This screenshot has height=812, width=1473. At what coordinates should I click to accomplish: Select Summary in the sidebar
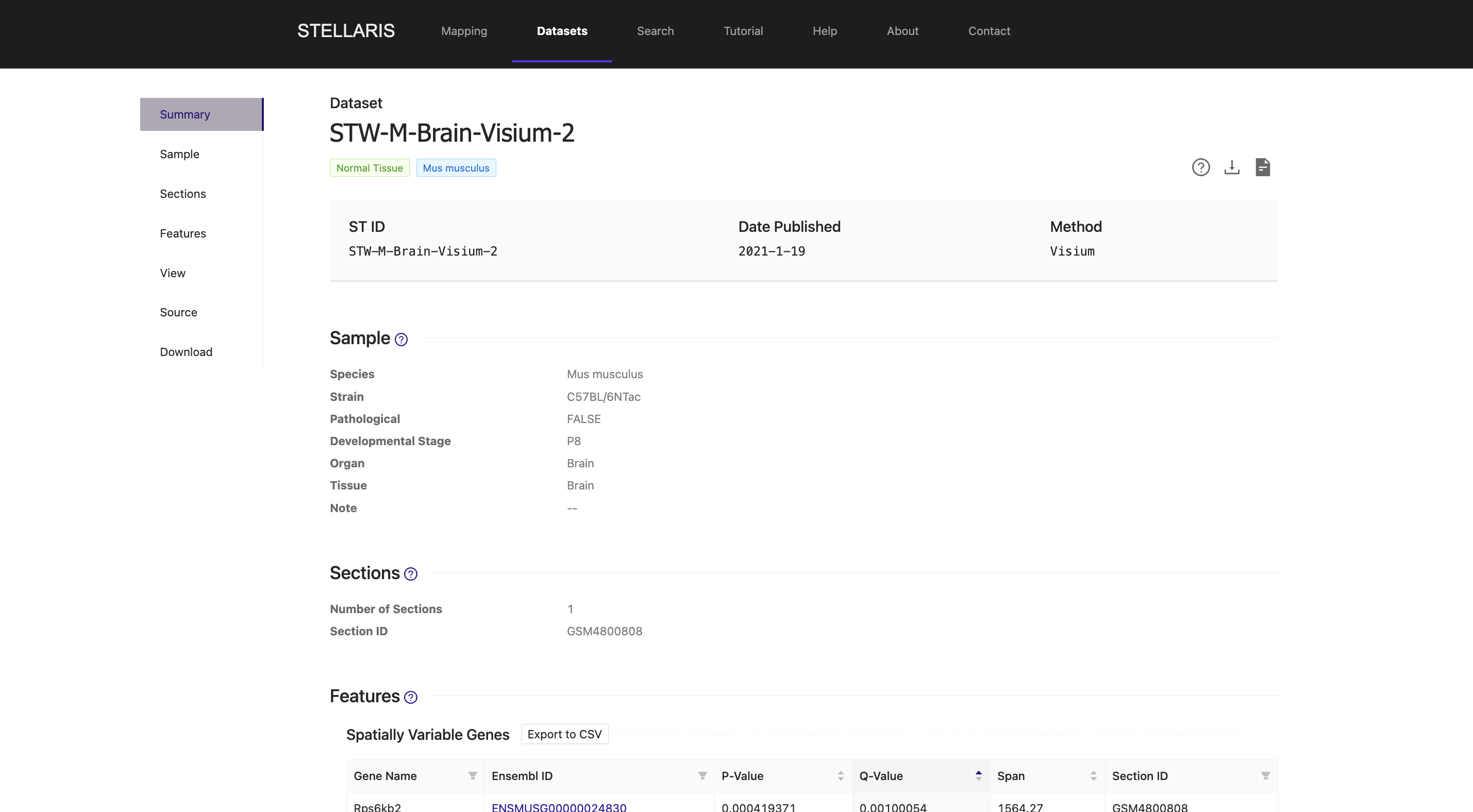click(x=202, y=114)
